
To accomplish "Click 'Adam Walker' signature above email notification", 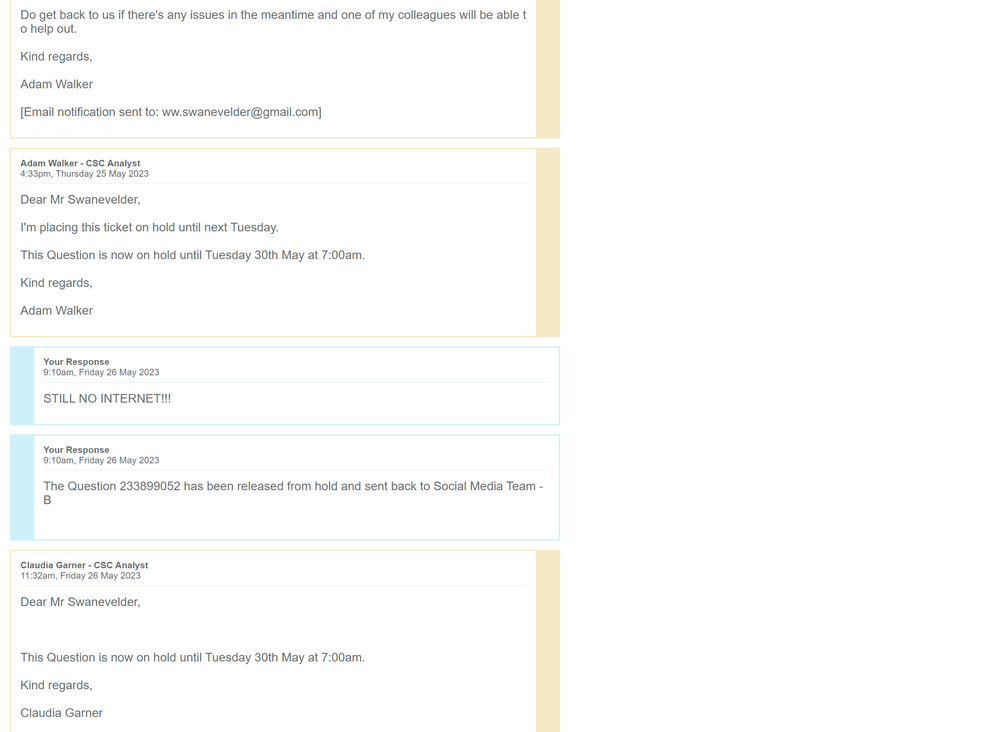I will pyautogui.click(x=57, y=84).
